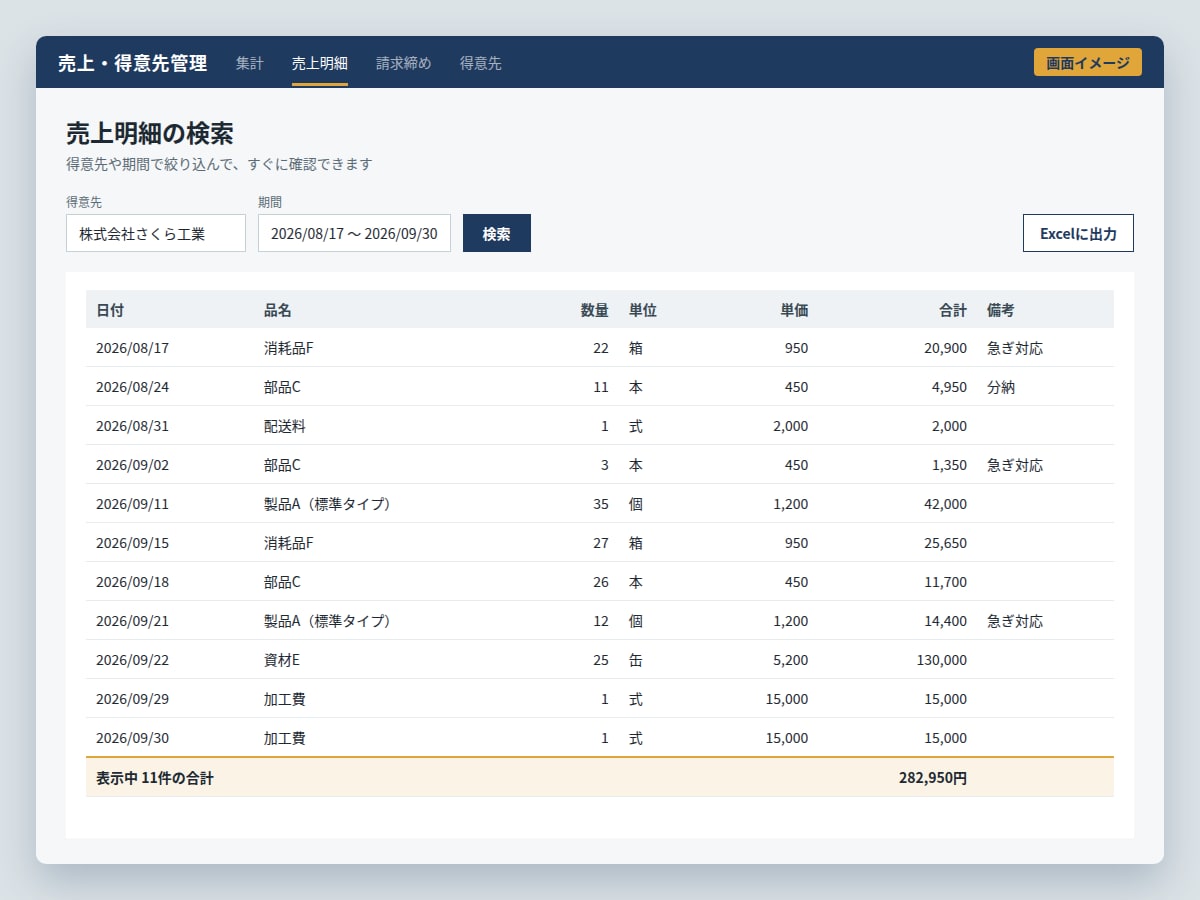Select the date cell 2026/09/02
The image size is (1200, 900).
[x=133, y=465]
